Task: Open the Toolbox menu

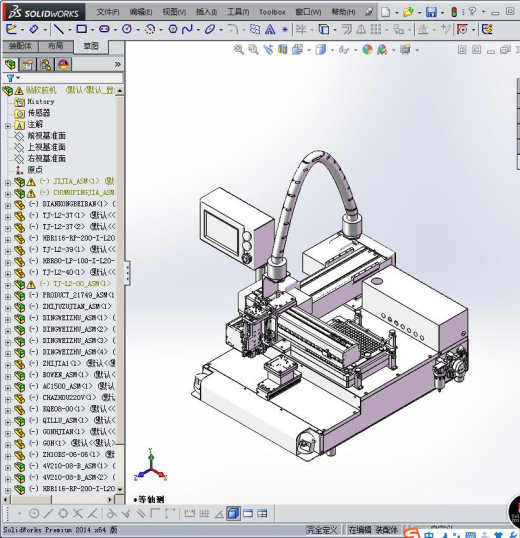Action: pyautogui.click(x=272, y=12)
